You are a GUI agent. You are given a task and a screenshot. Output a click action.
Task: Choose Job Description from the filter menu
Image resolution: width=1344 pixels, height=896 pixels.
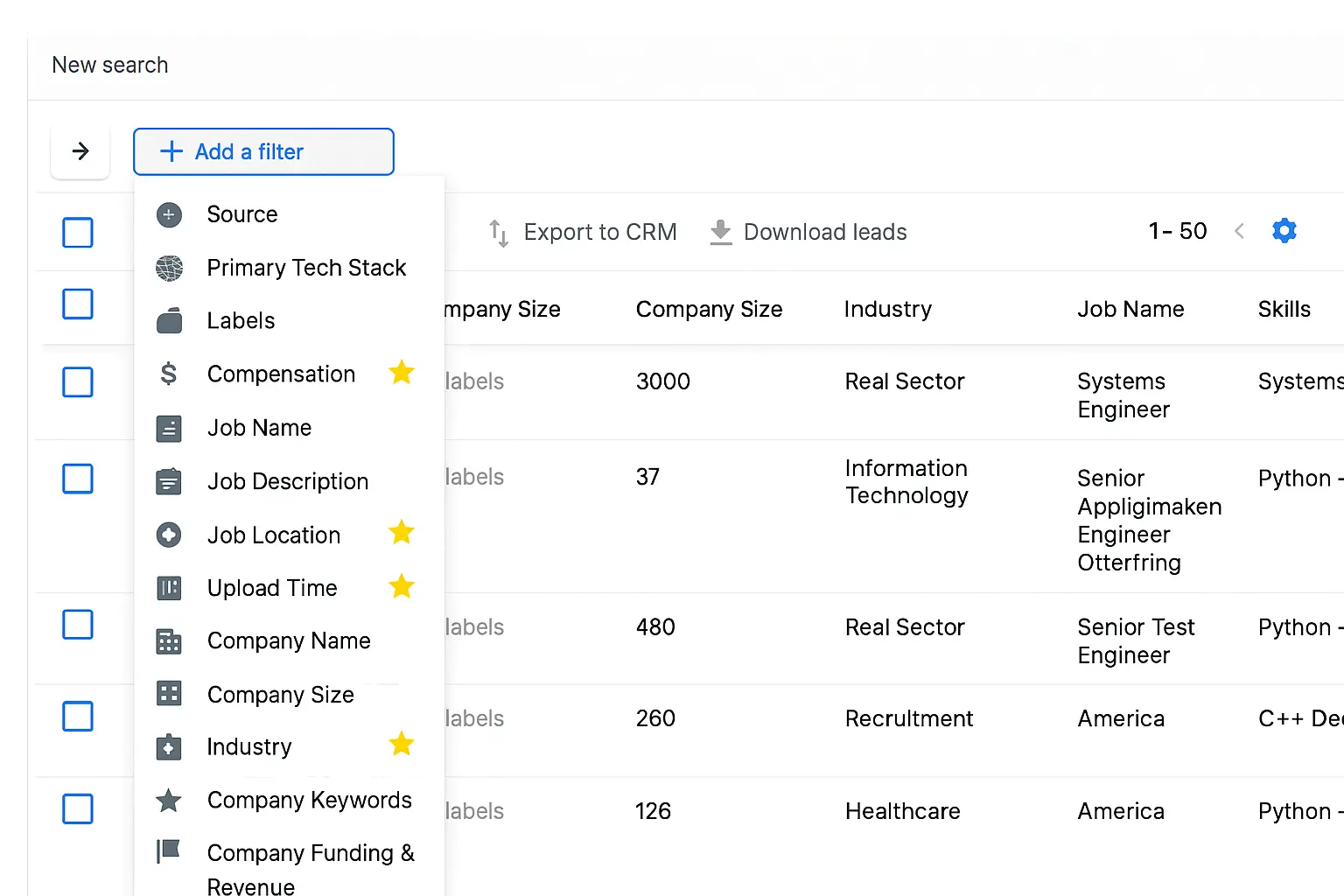click(x=287, y=482)
